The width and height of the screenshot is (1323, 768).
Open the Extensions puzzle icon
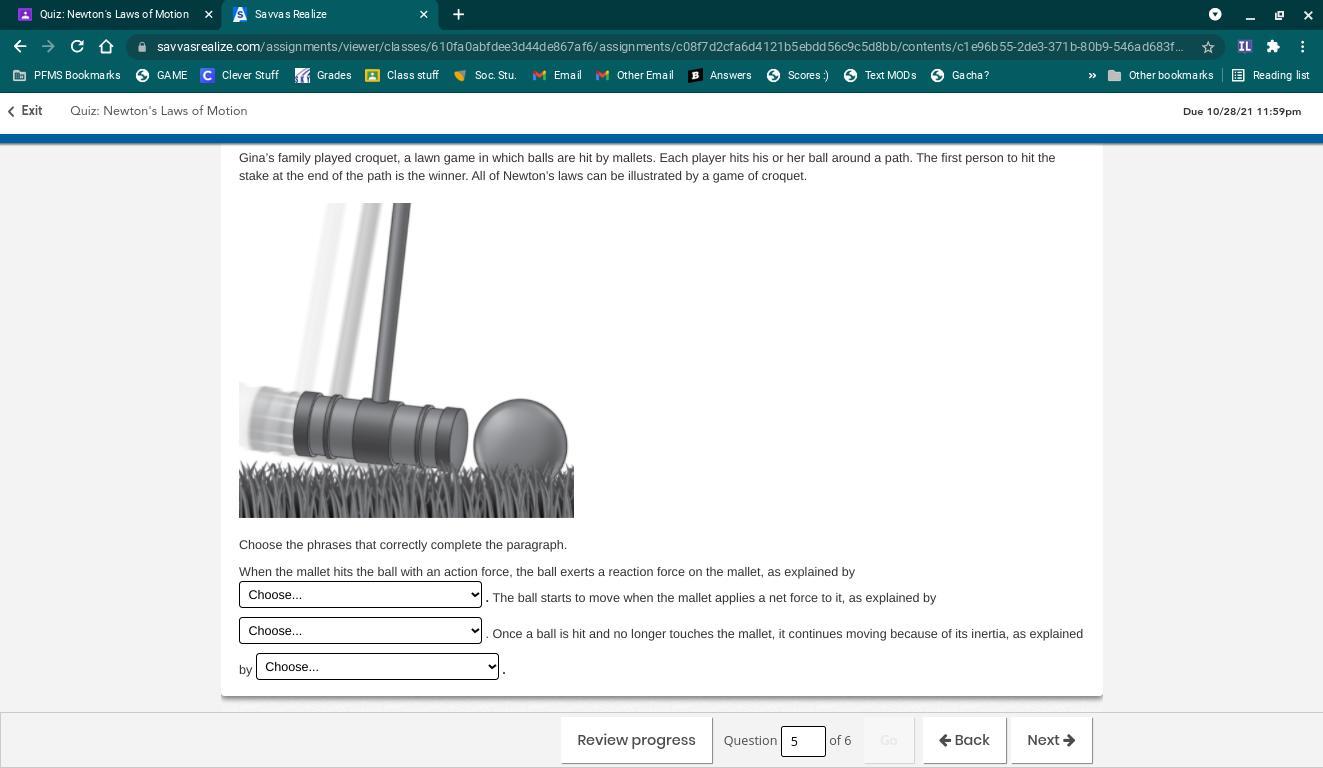[x=1273, y=46]
